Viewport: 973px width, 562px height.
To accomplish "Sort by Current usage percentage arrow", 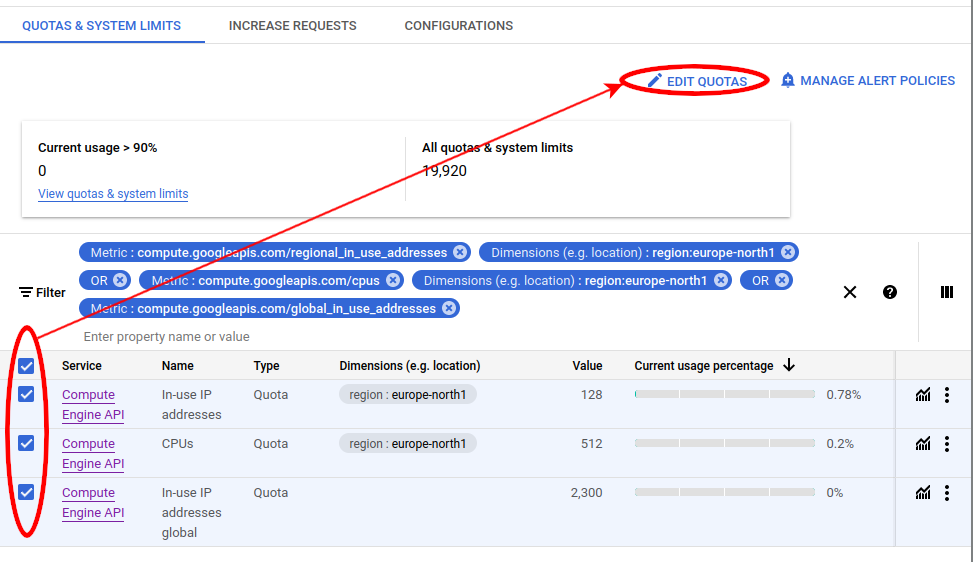I will [x=789, y=366].
